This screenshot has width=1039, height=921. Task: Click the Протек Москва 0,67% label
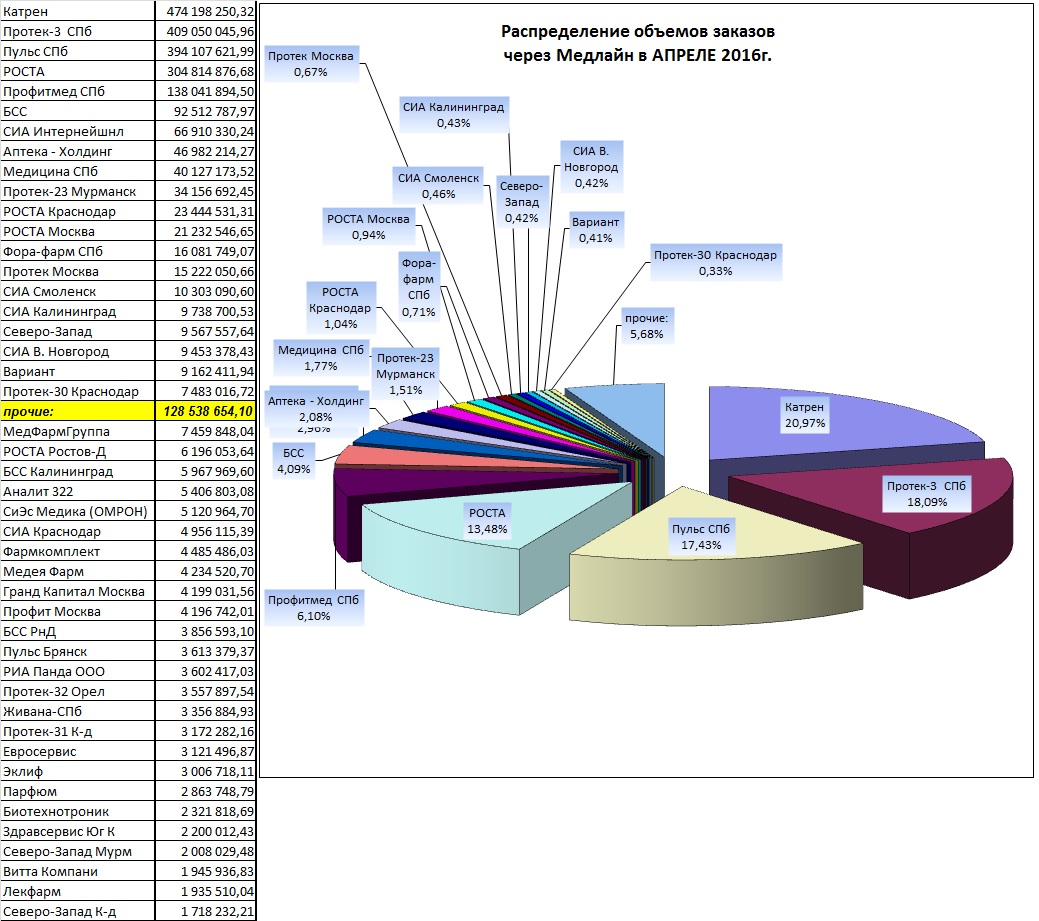point(311,64)
